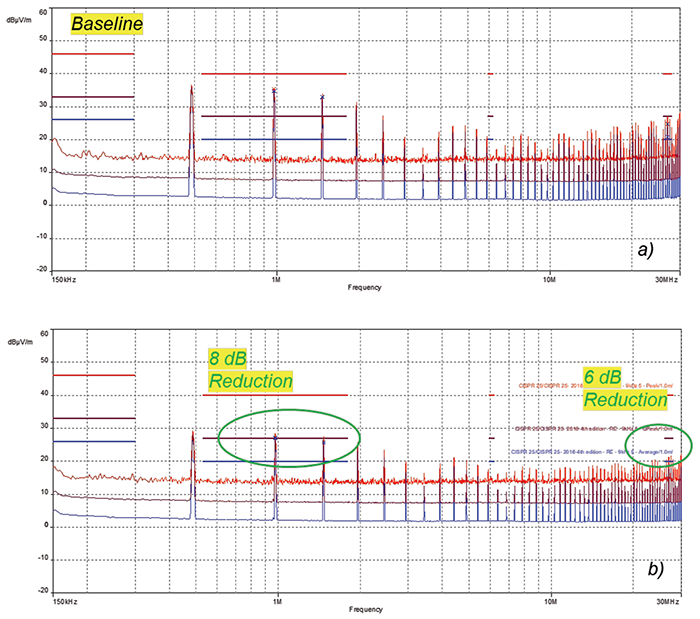
Task: Click the star marker at 1M in baseline plot
Action: [274, 91]
